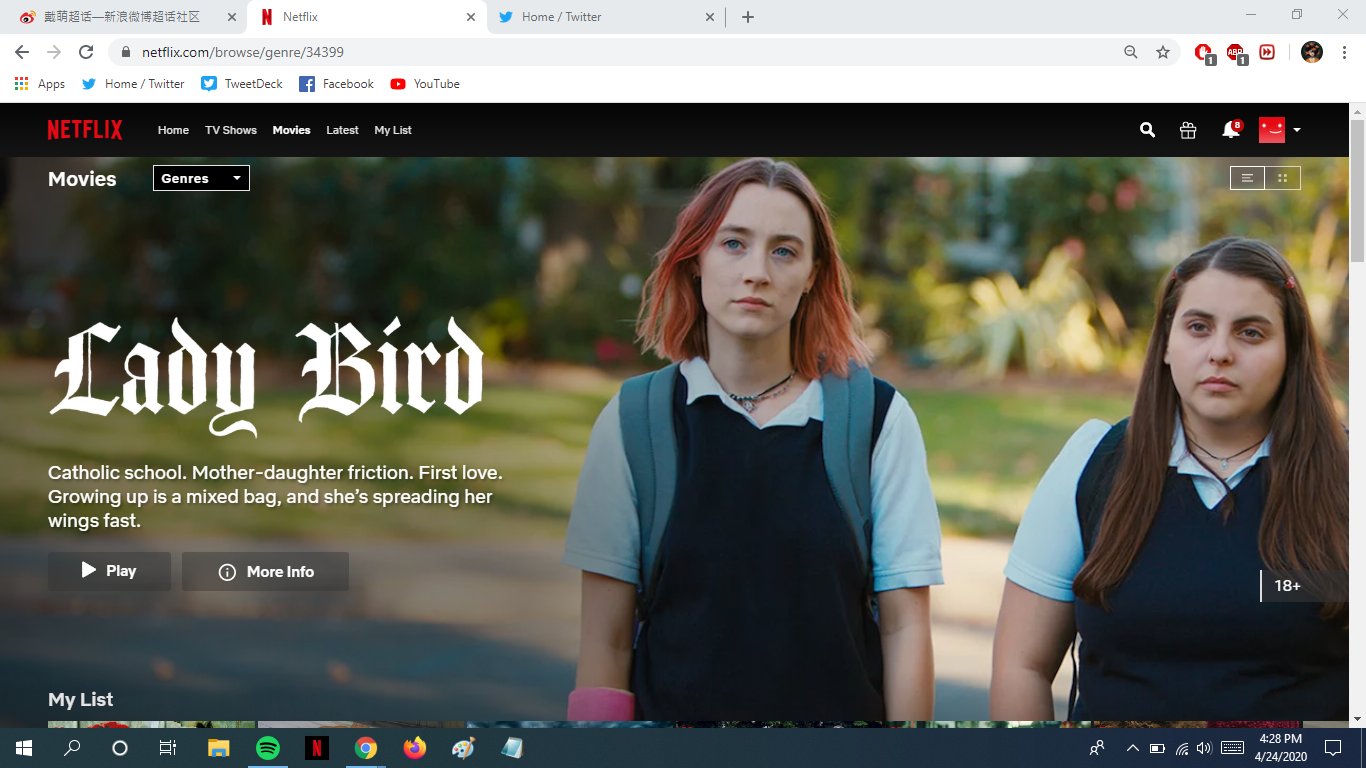Close the Netflix browser tab
The height and width of the screenshot is (768, 1366).
(471, 17)
